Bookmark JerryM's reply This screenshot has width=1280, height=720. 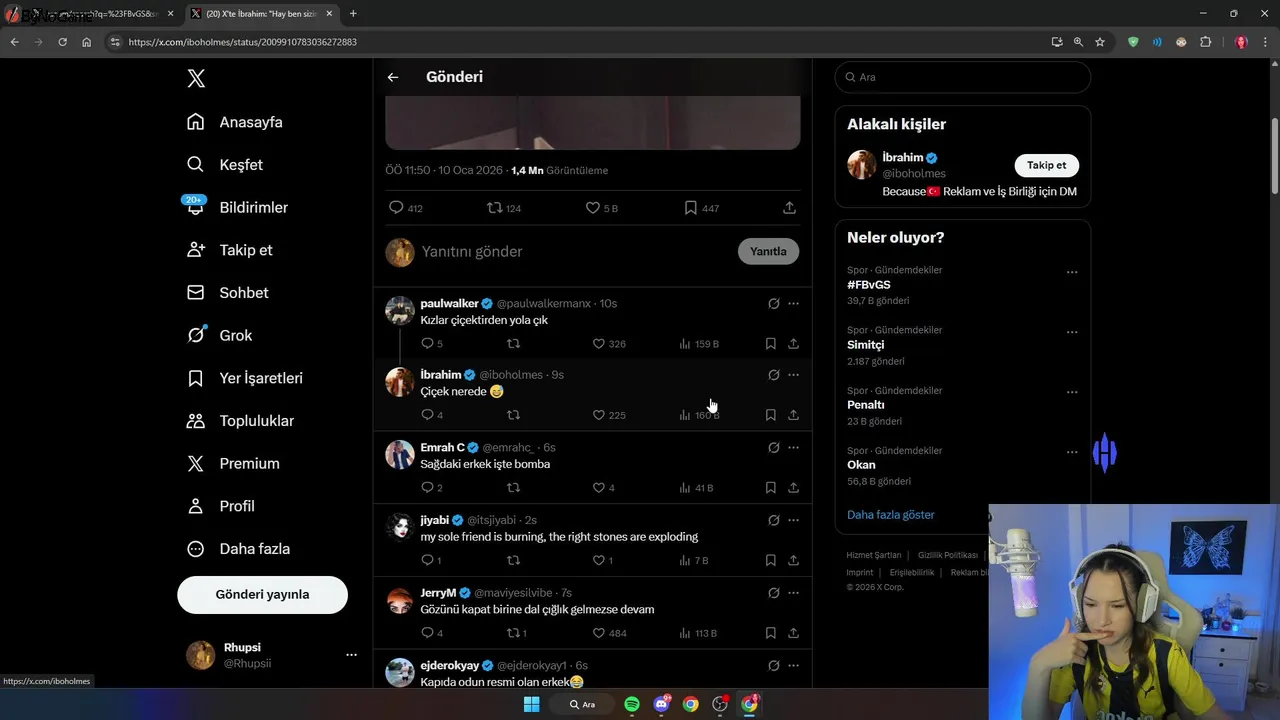click(x=770, y=633)
